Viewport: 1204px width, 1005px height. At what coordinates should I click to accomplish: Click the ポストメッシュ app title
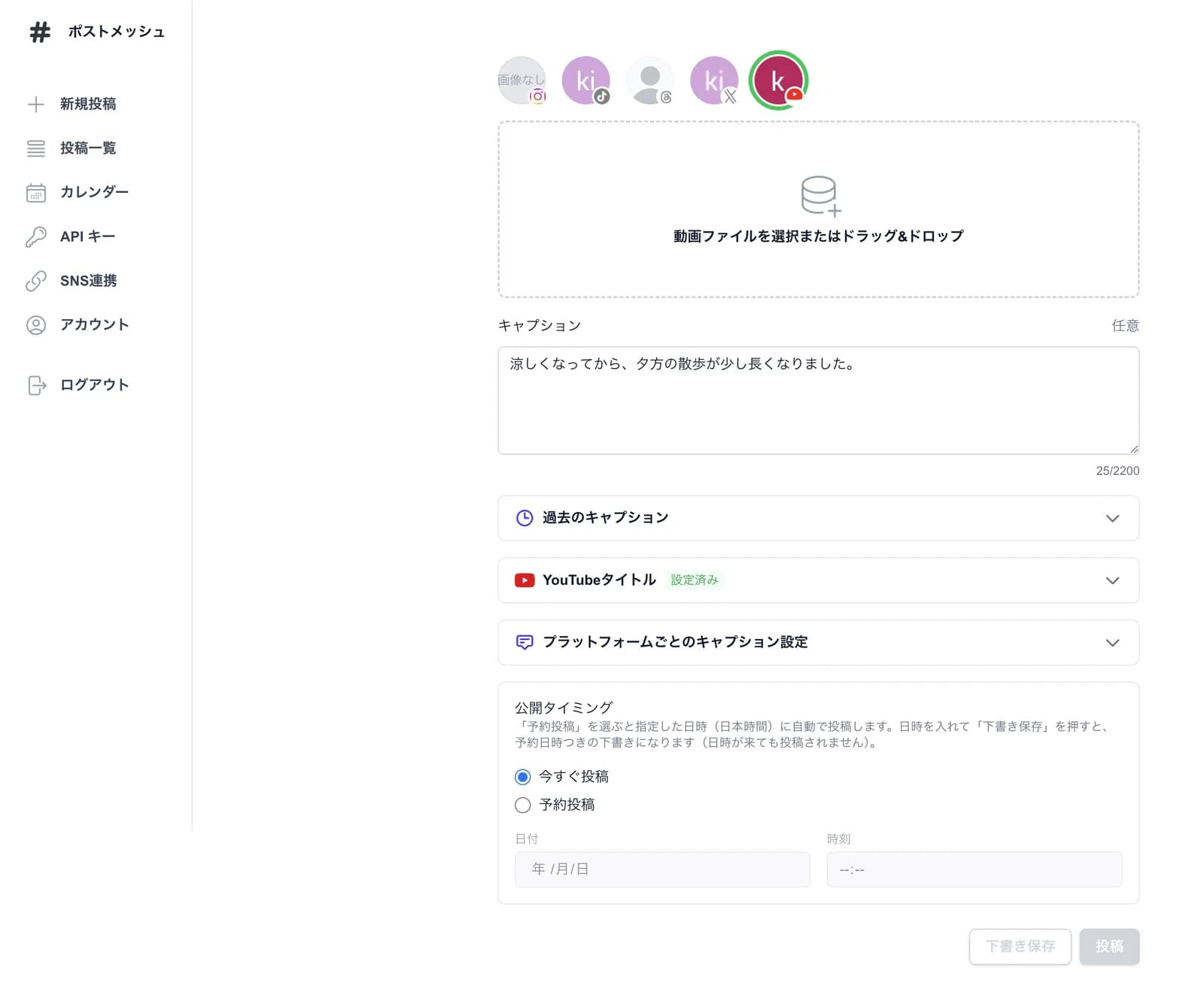[x=117, y=32]
